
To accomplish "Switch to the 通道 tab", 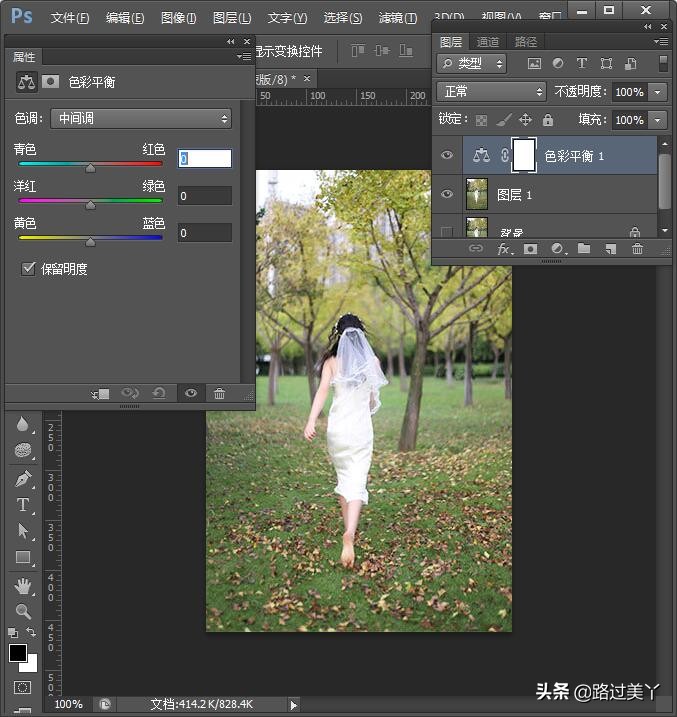I will (488, 42).
